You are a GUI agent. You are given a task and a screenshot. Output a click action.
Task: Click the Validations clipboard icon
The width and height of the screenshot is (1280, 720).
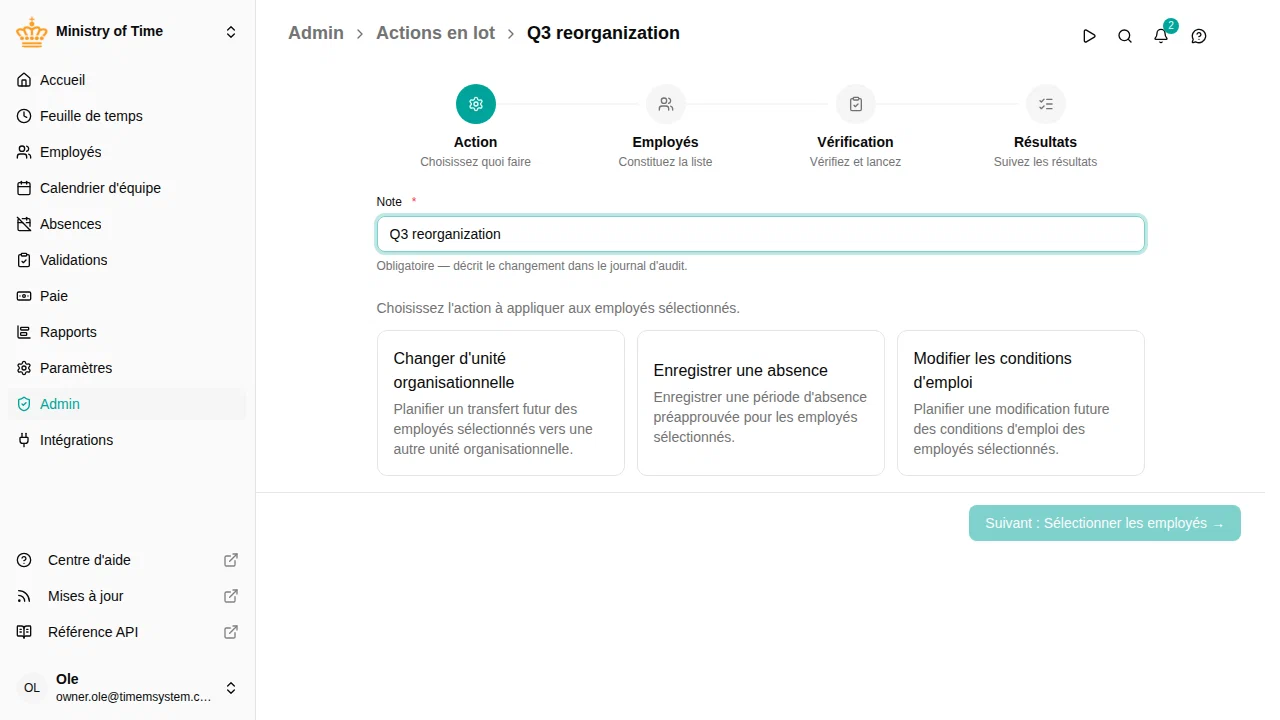[x=25, y=260]
